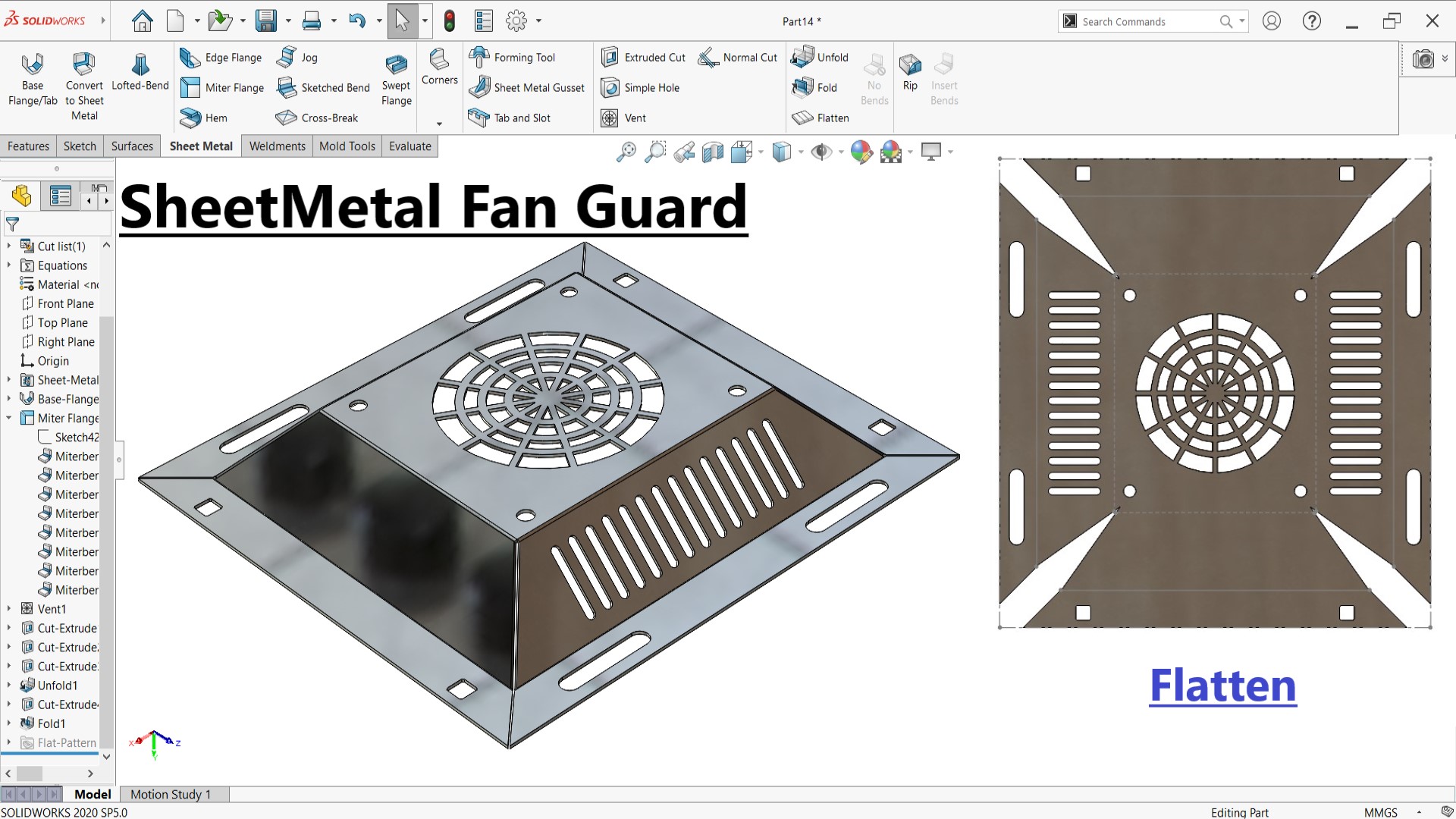Screen dimensions: 1456x819
Task: Click the Rebuild traffic light icon
Action: tap(450, 21)
